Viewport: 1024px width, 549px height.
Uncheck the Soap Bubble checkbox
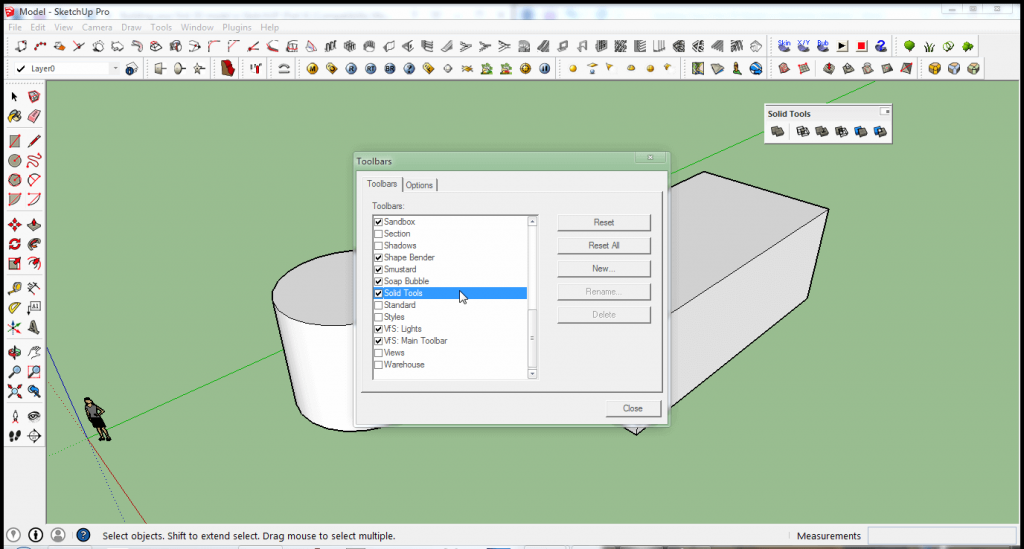tap(378, 281)
